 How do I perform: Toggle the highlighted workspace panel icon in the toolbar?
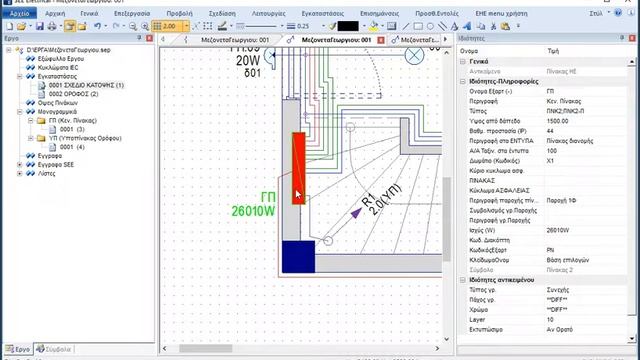click(x=70, y=27)
